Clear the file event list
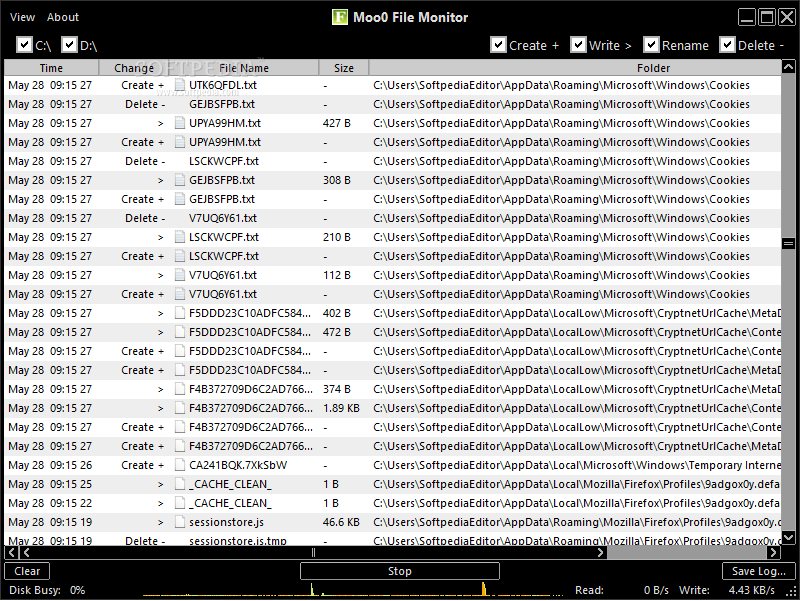 point(27,571)
